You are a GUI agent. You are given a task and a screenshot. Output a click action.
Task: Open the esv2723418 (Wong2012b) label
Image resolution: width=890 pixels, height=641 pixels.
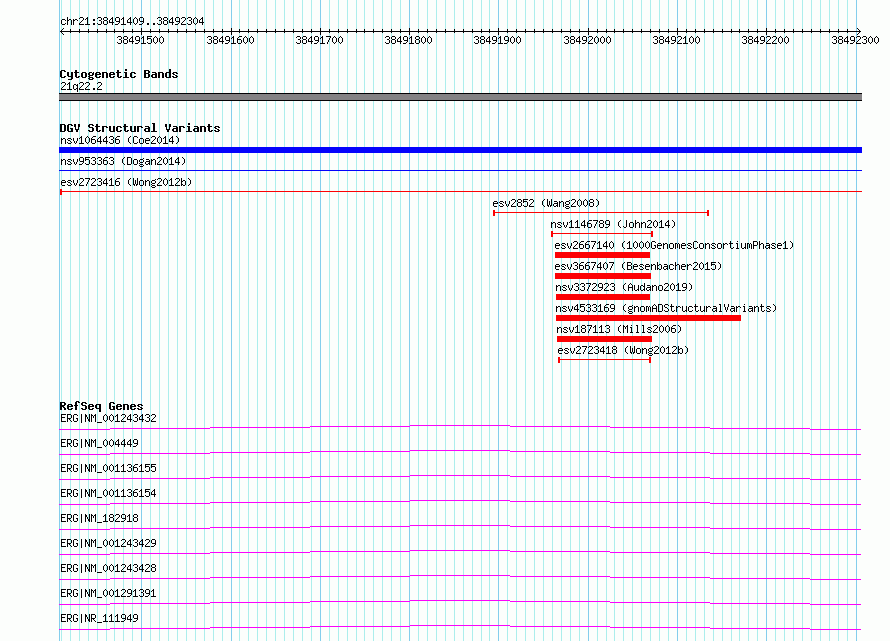[623, 350]
